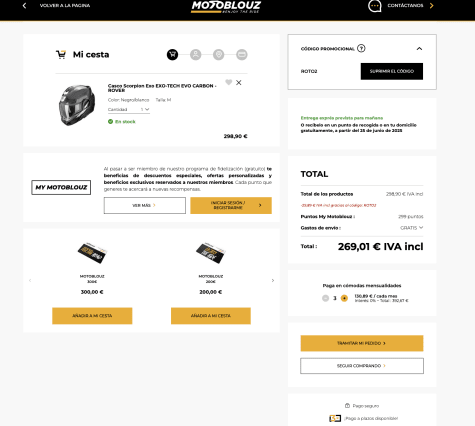Click Tramitar mi pedido button
Image resolution: width=475 pixels, height=426 pixels.
pyautogui.click(x=362, y=343)
